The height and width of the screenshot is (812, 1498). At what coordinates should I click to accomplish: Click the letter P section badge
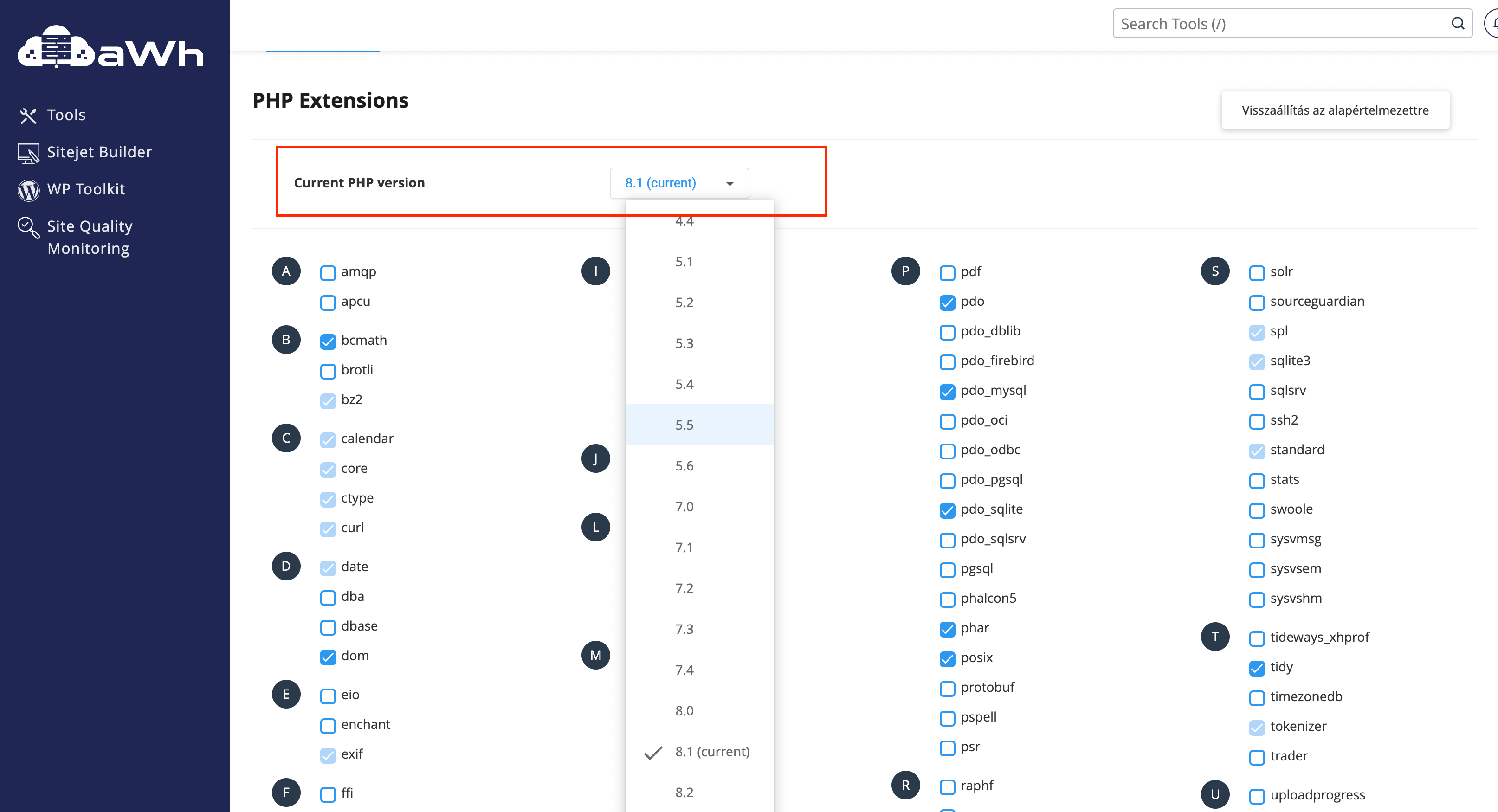coord(905,271)
